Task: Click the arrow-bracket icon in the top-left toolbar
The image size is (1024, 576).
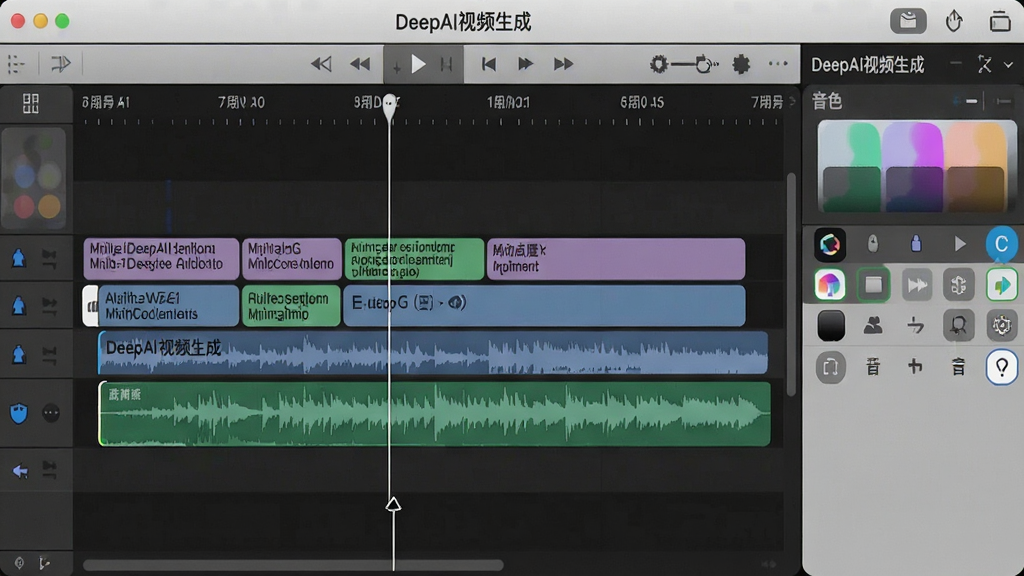Action: pyautogui.click(x=61, y=64)
